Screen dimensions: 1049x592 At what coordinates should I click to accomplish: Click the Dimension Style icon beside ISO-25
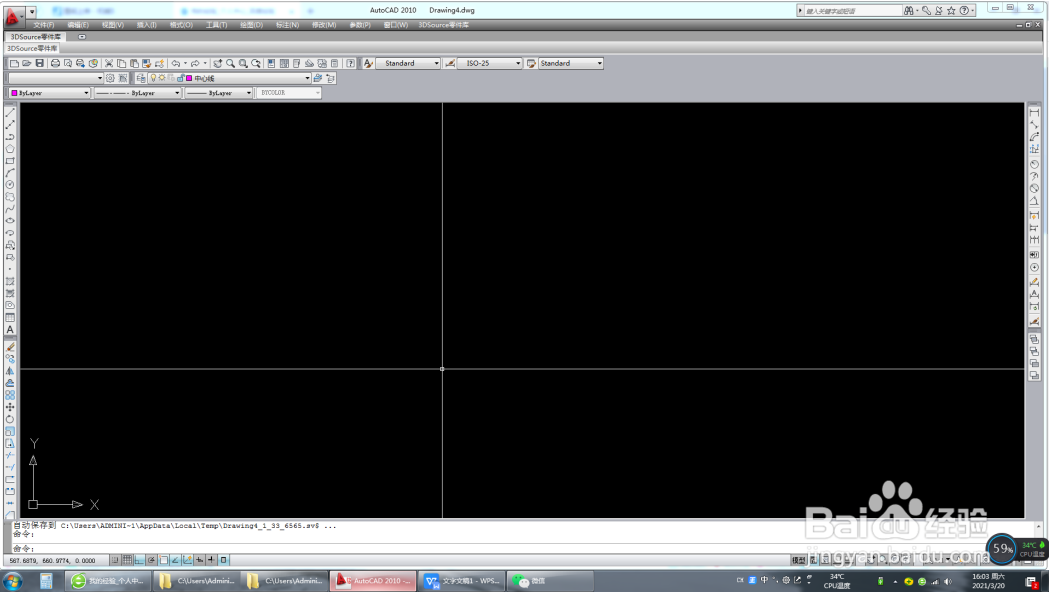tap(450, 64)
